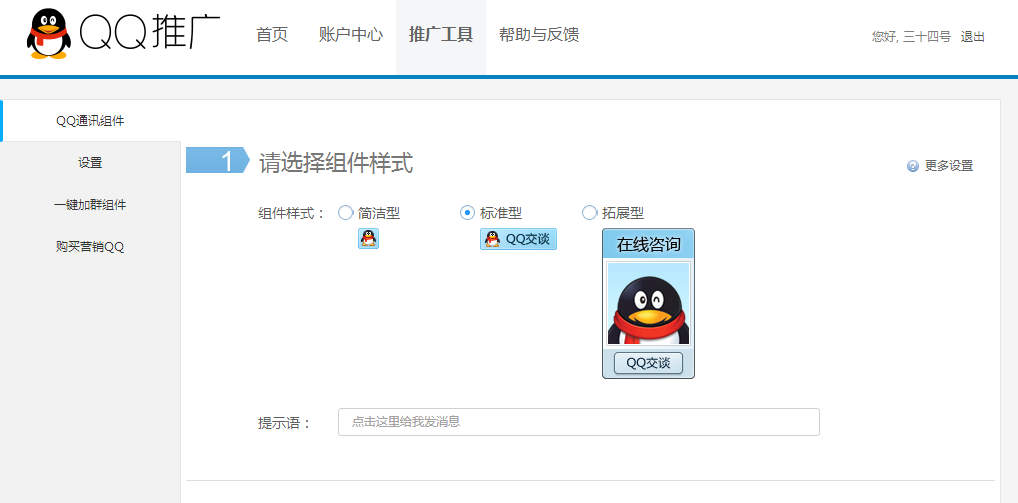Viewport: 1018px width, 503px height.
Task: Open the 推广工具 navigation tab
Action: [441, 34]
